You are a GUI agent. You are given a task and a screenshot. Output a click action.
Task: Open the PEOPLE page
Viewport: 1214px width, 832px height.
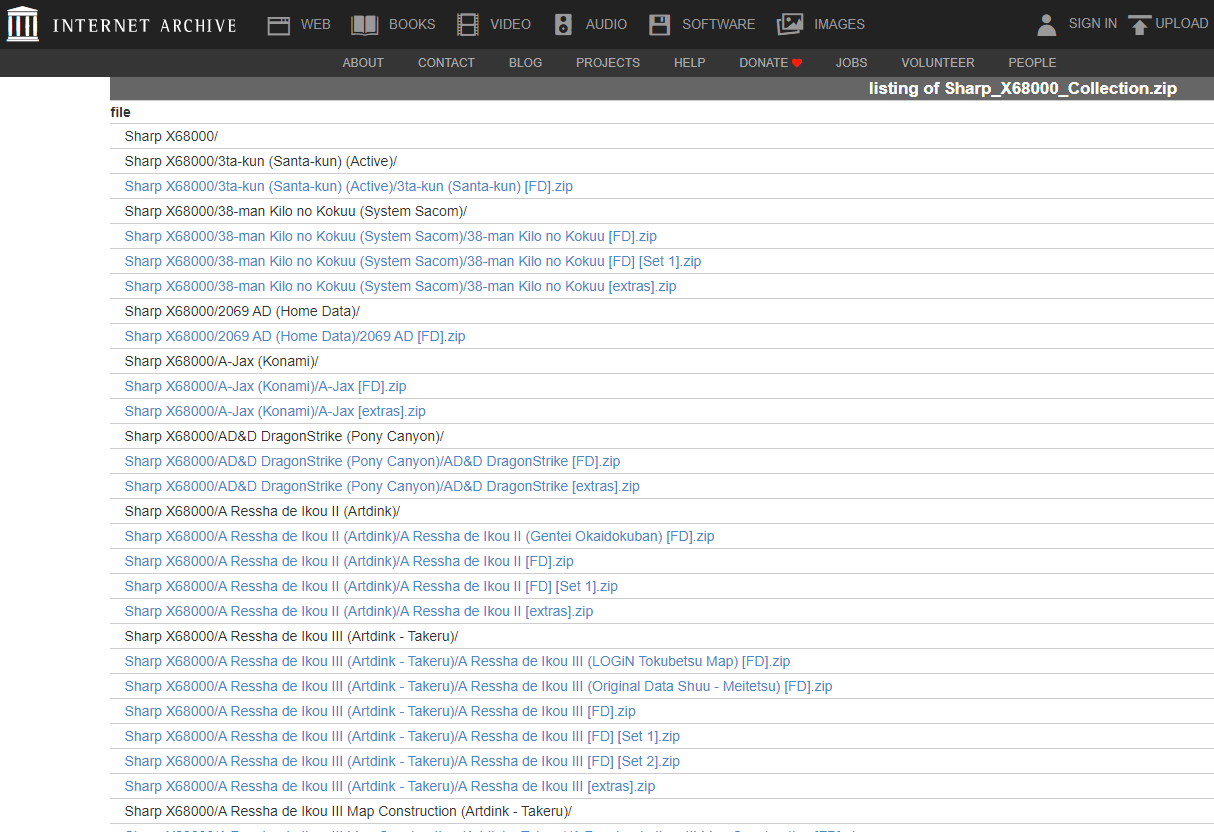coord(1032,62)
